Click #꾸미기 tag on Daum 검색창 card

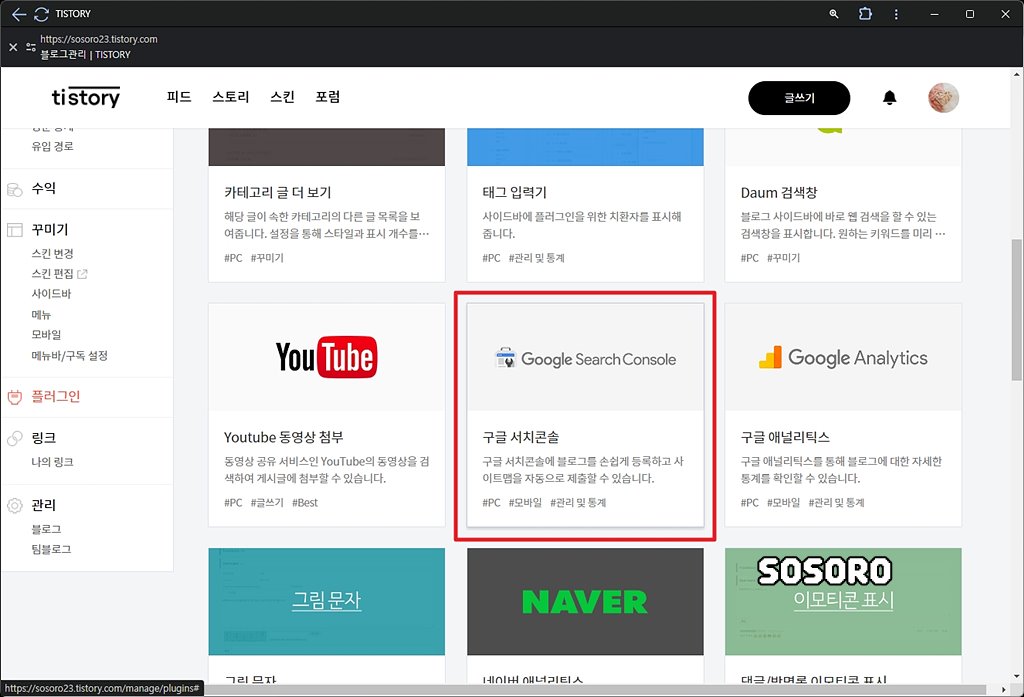[x=783, y=258]
